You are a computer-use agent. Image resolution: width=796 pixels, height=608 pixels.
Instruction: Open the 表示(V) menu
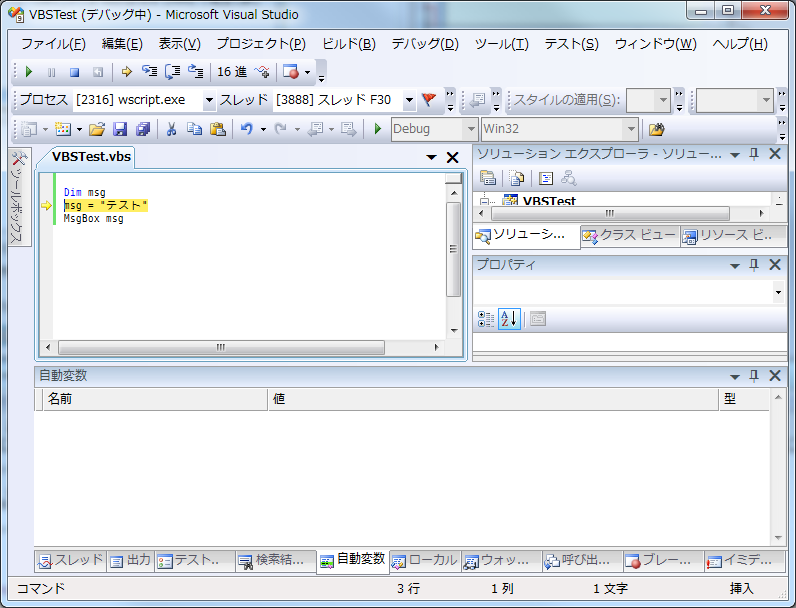tap(180, 44)
